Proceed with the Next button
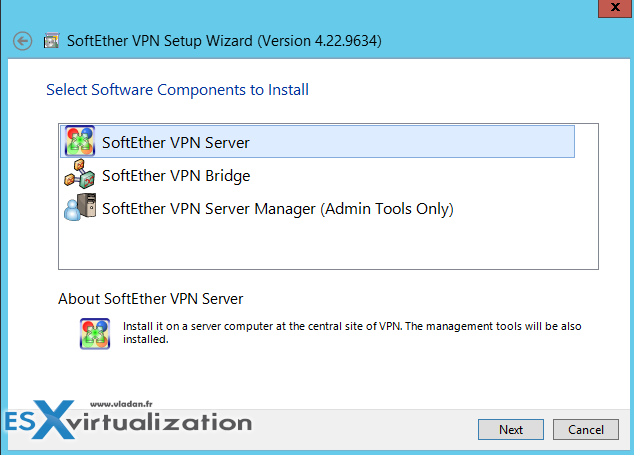 [x=511, y=429]
